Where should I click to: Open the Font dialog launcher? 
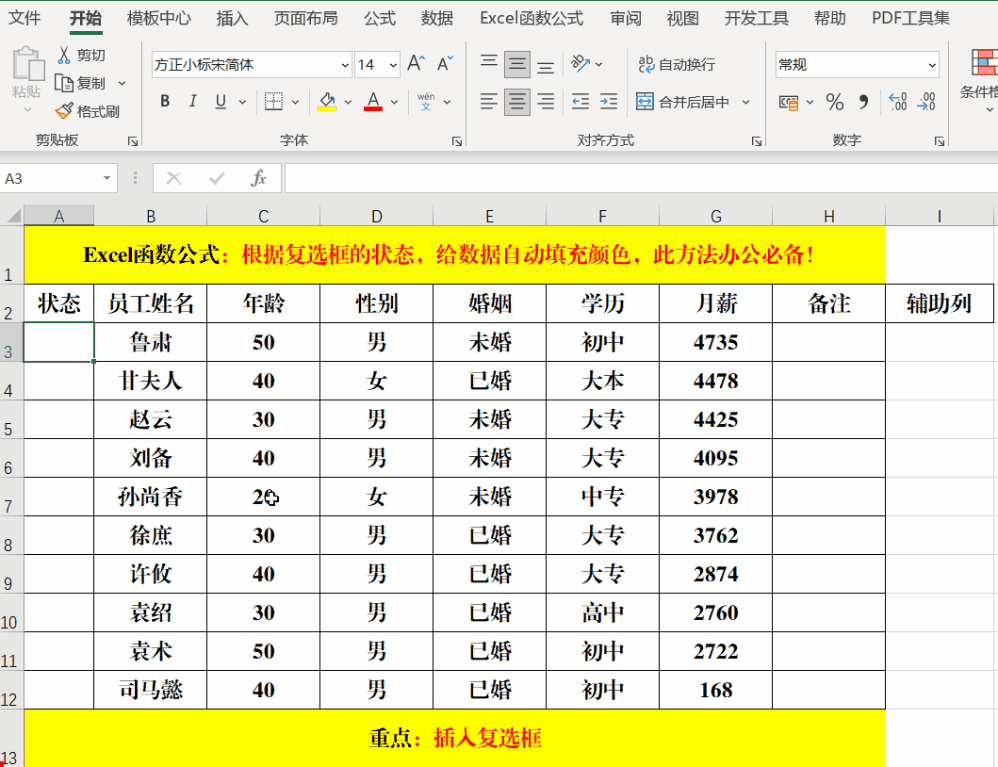point(456,141)
